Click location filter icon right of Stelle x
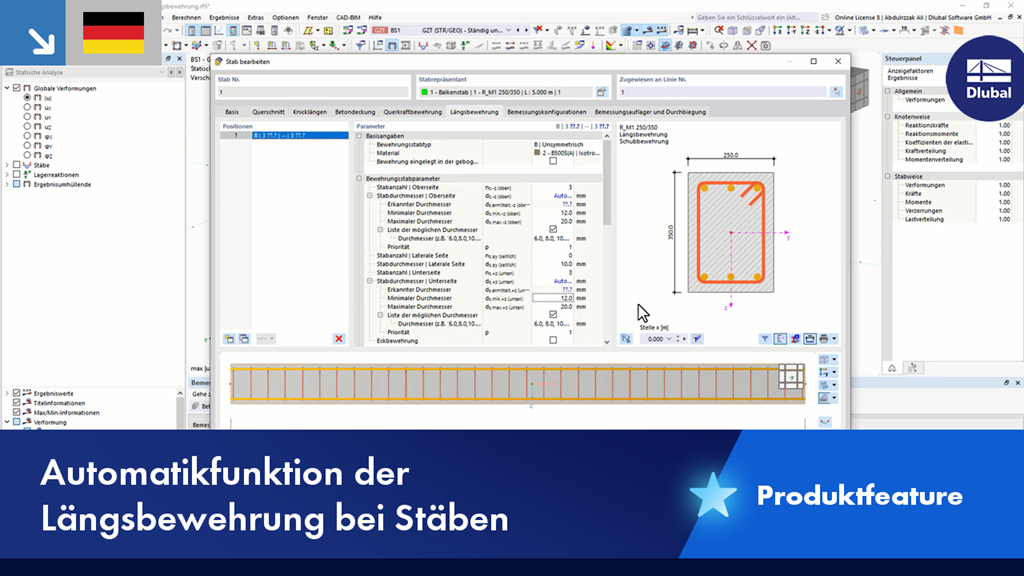Image resolution: width=1024 pixels, height=576 pixels. (x=697, y=339)
